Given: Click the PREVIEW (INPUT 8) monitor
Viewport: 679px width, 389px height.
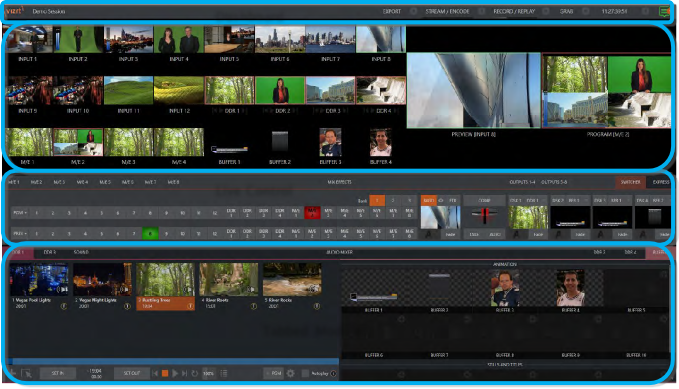Looking at the screenshot, I should pos(473,91).
